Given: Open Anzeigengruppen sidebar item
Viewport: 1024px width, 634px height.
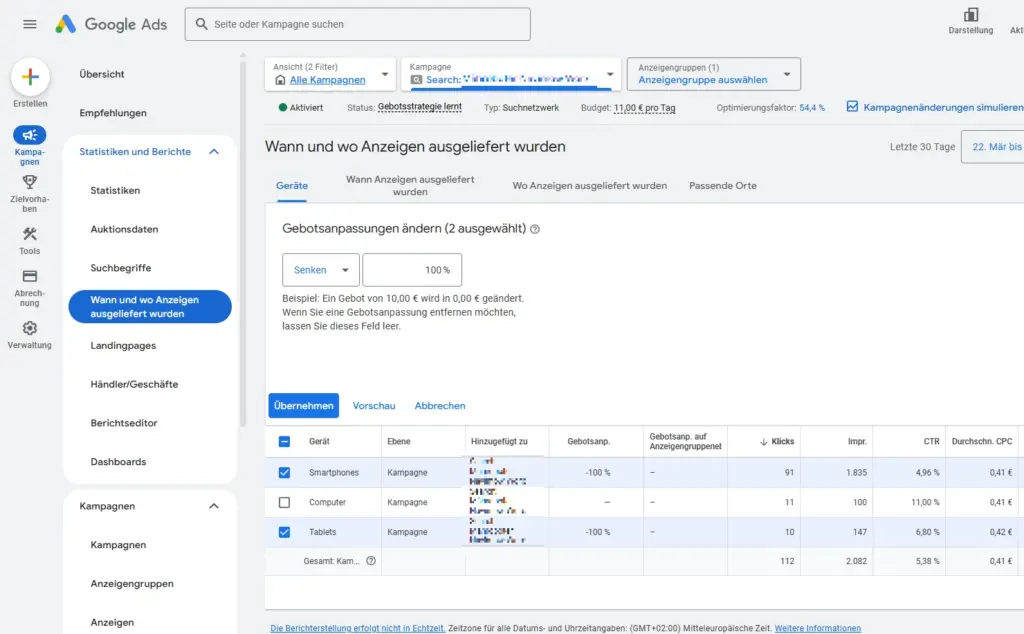Looking at the screenshot, I should coord(132,584).
